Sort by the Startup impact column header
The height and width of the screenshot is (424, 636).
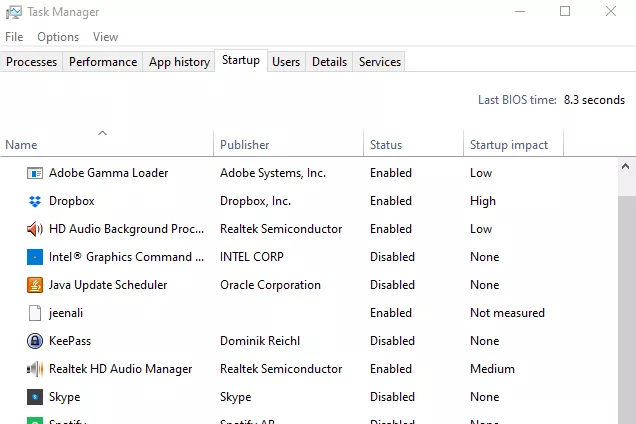tap(513, 143)
